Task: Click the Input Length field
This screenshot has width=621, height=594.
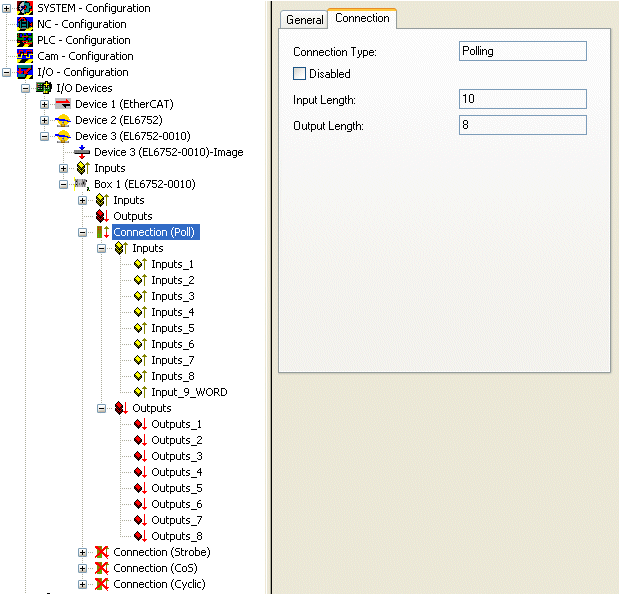Action: (523, 99)
